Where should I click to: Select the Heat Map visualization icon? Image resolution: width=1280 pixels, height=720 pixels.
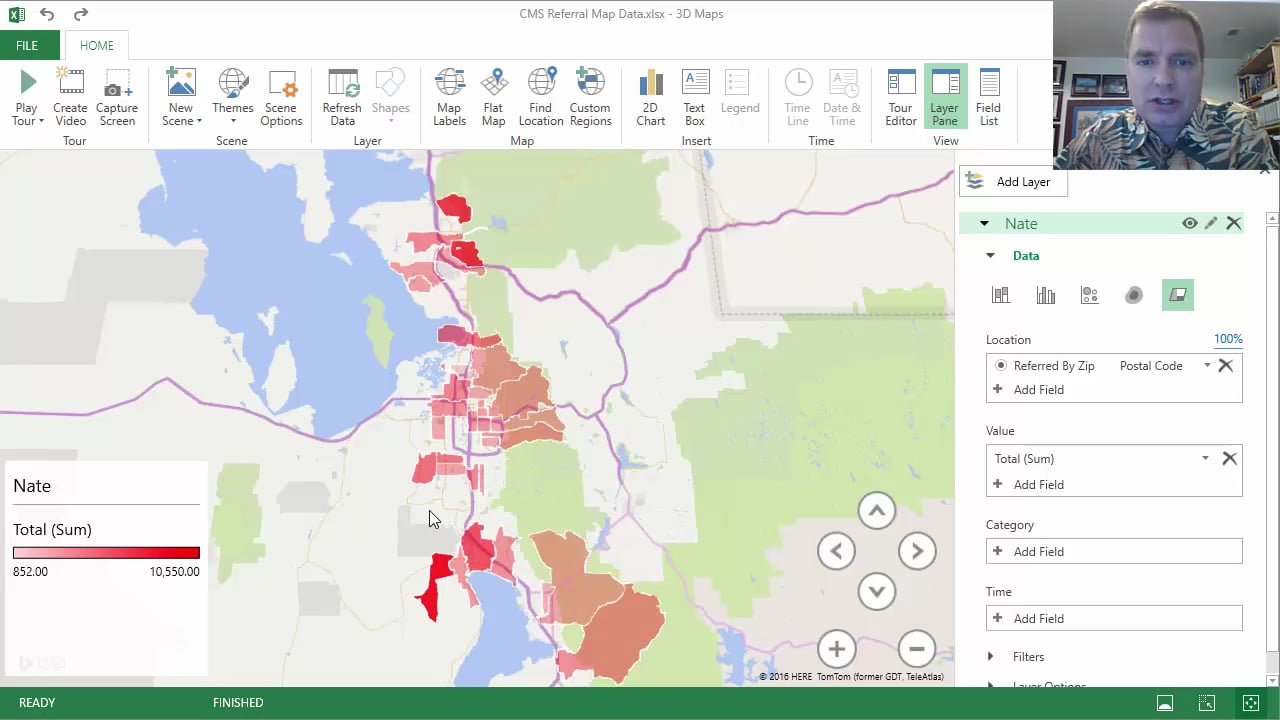tap(1133, 295)
